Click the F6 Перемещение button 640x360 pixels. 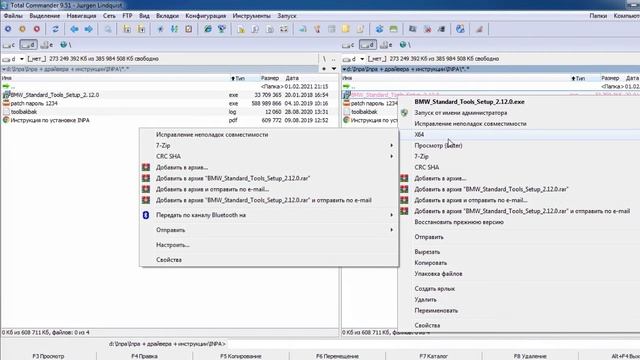(x=337, y=356)
